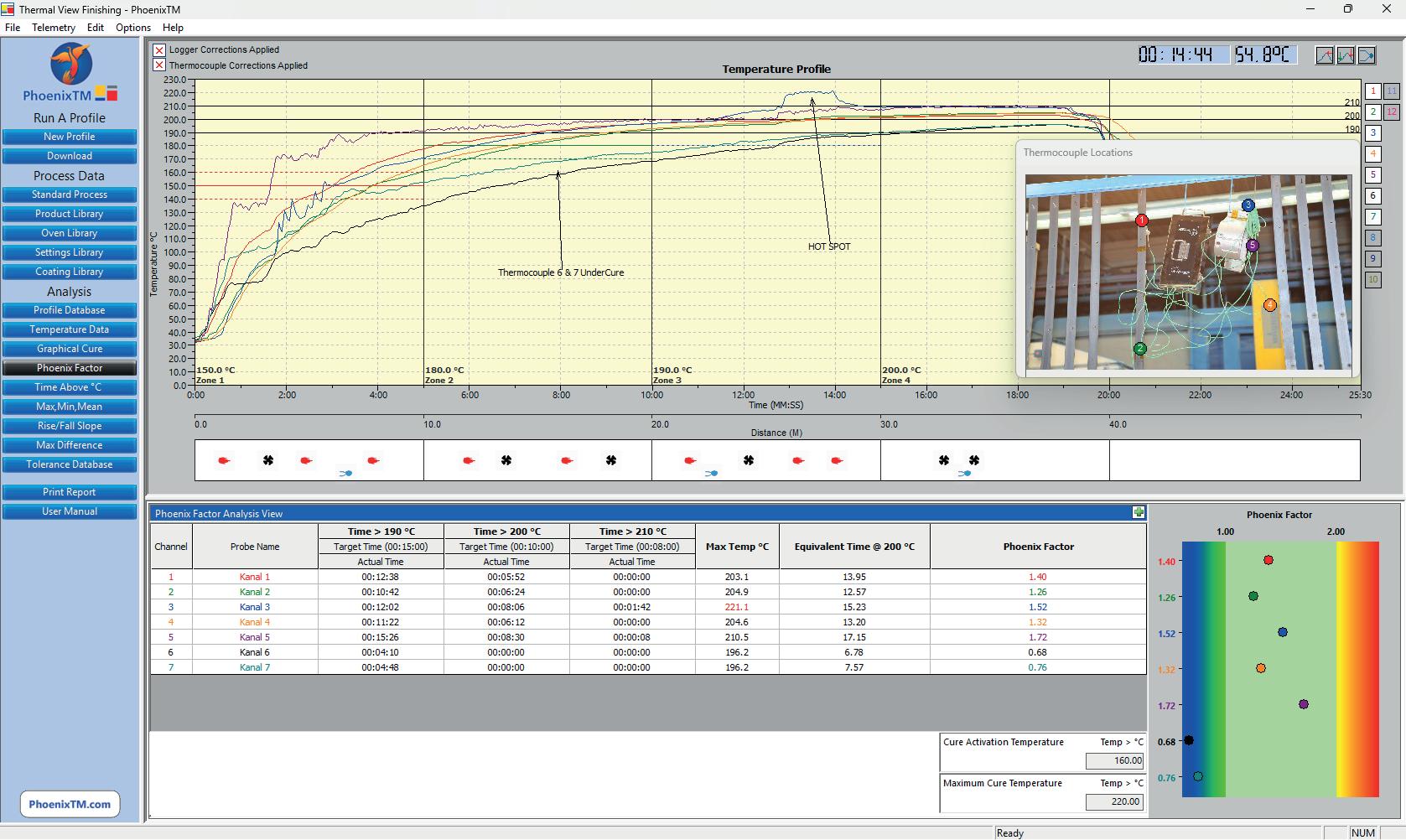Viewport: 1406px width, 840px height.
Task: Click the first burner flame icon in Zone 2
Action: click(469, 460)
